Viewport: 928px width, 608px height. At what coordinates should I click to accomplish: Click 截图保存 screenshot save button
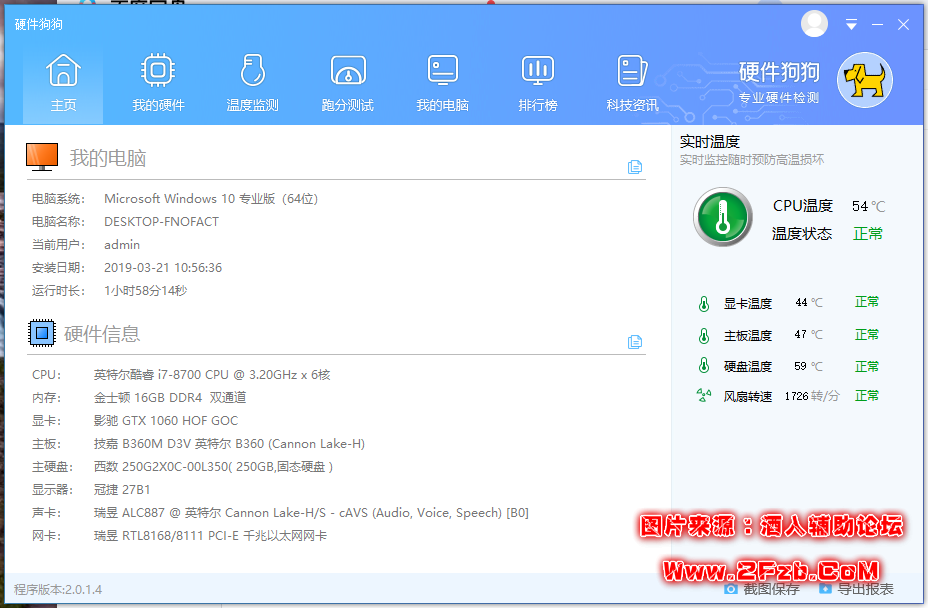point(762,589)
